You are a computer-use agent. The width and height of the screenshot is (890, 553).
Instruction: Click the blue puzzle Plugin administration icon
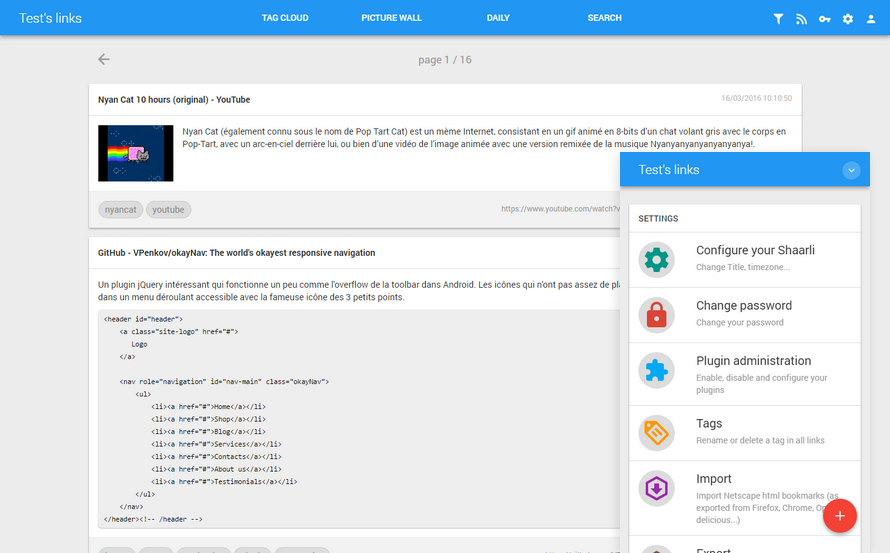656,371
